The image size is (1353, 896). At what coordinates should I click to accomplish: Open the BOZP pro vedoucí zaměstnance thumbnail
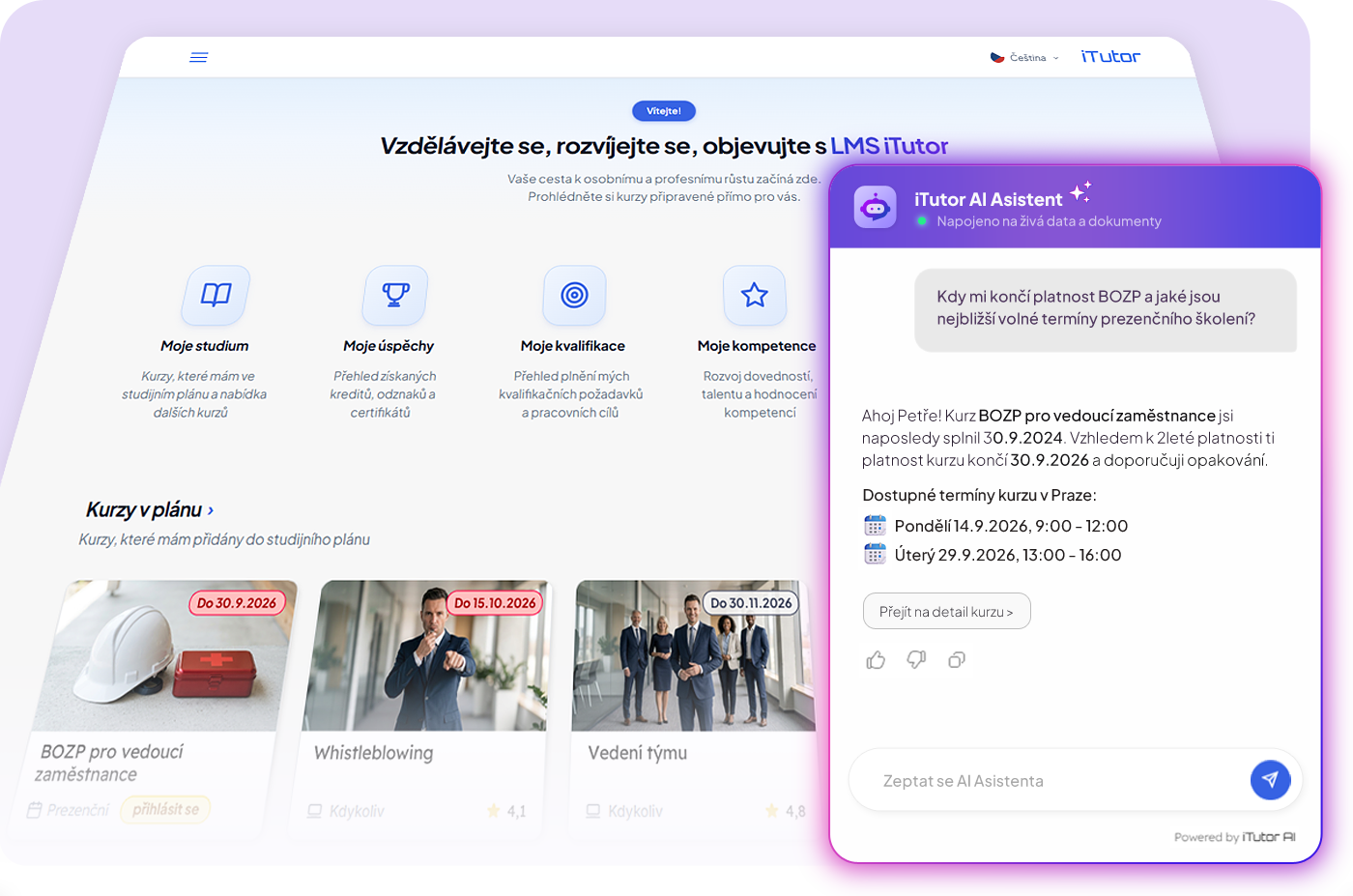[164, 655]
